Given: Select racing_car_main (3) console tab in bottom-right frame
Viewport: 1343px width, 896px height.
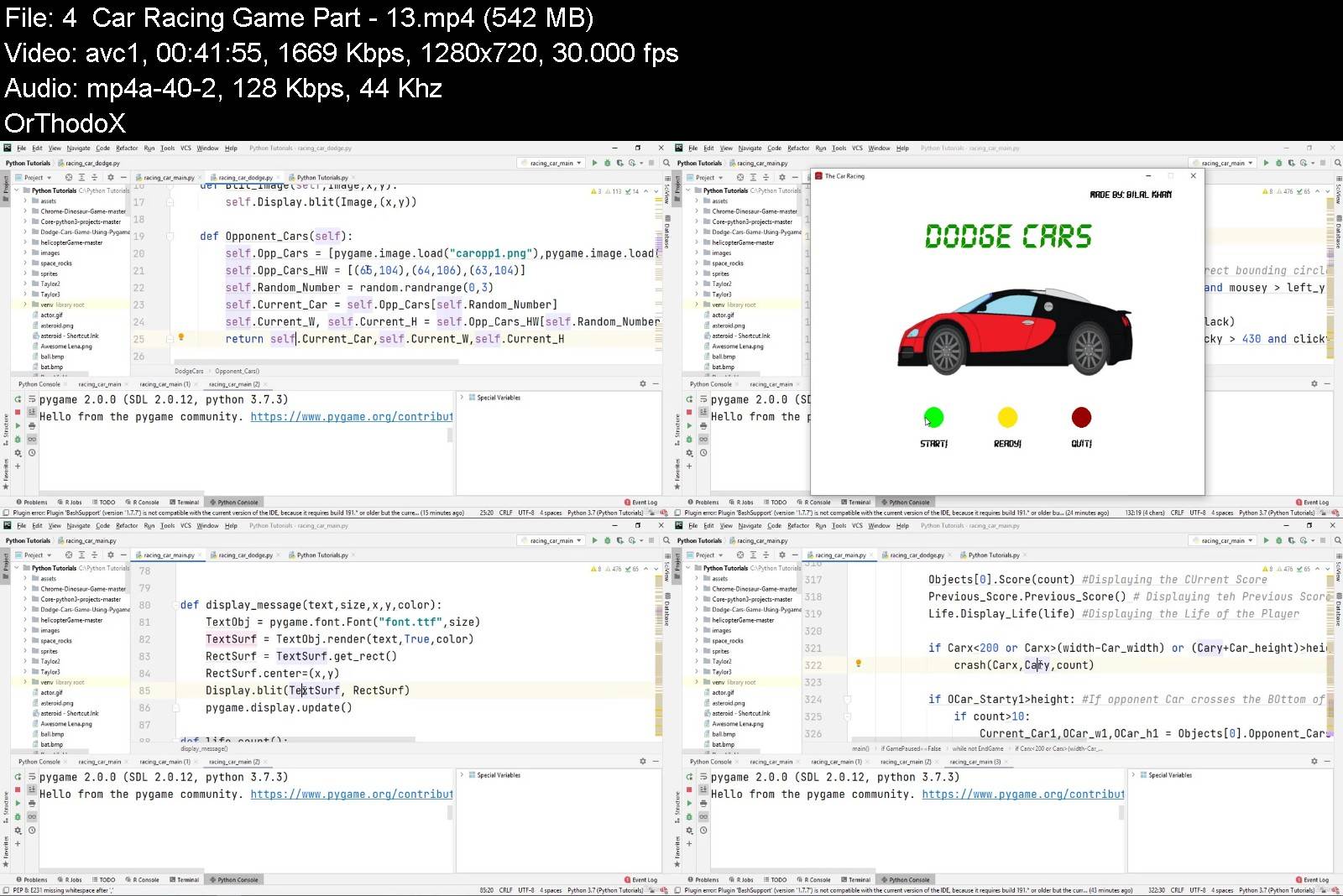Looking at the screenshot, I should [975, 762].
